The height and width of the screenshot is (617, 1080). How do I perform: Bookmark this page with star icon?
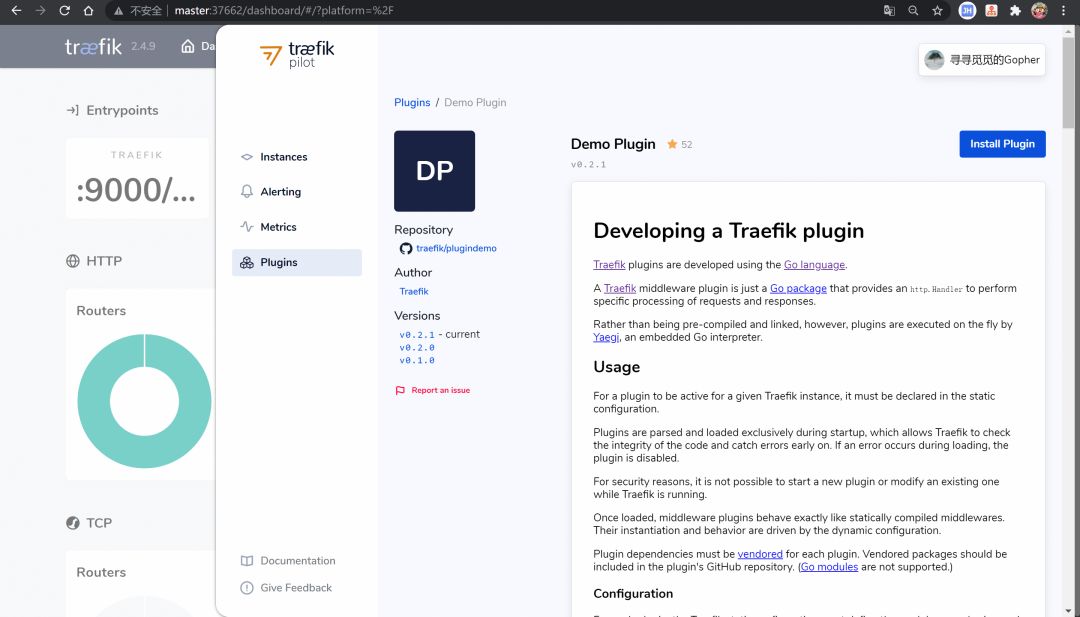[x=937, y=10]
